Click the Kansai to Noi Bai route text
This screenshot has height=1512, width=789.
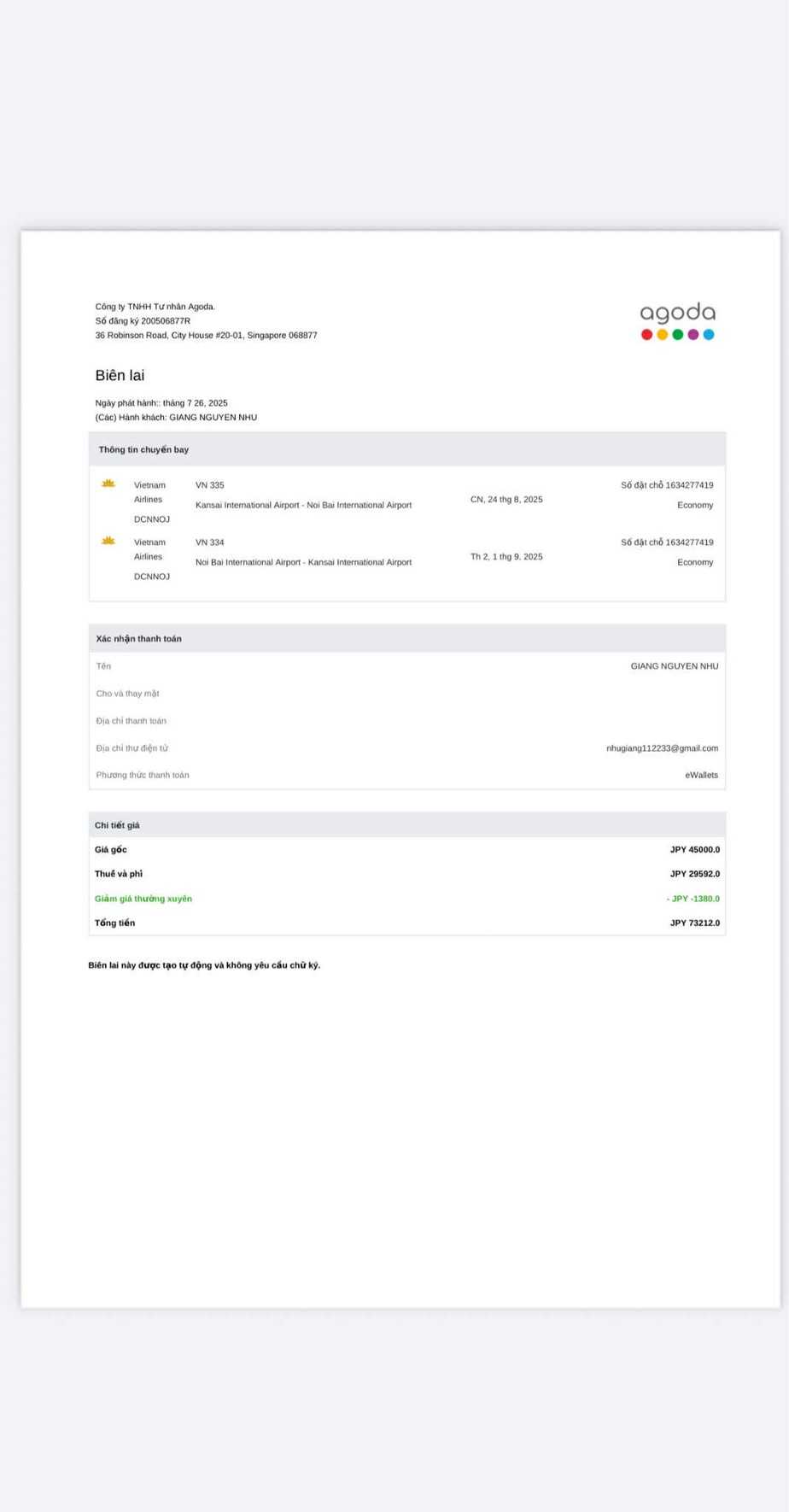[303, 506]
